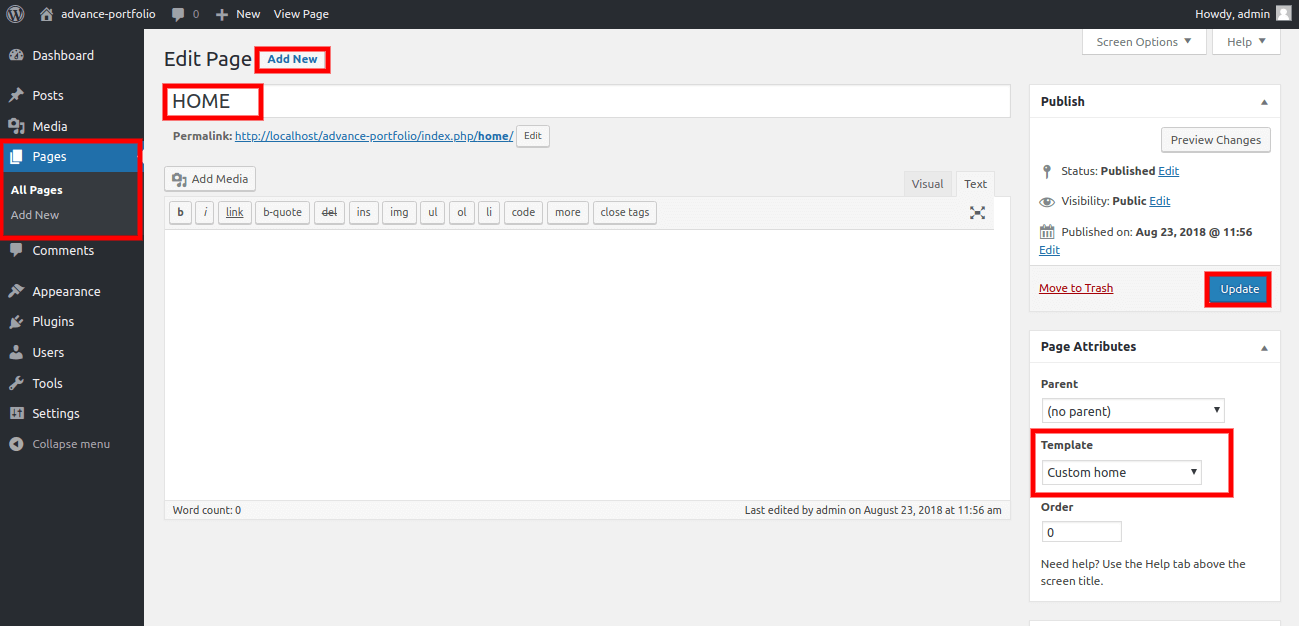This screenshot has width=1299, height=626.
Task: Collapse the admin sidebar menu
Action: pos(60,444)
